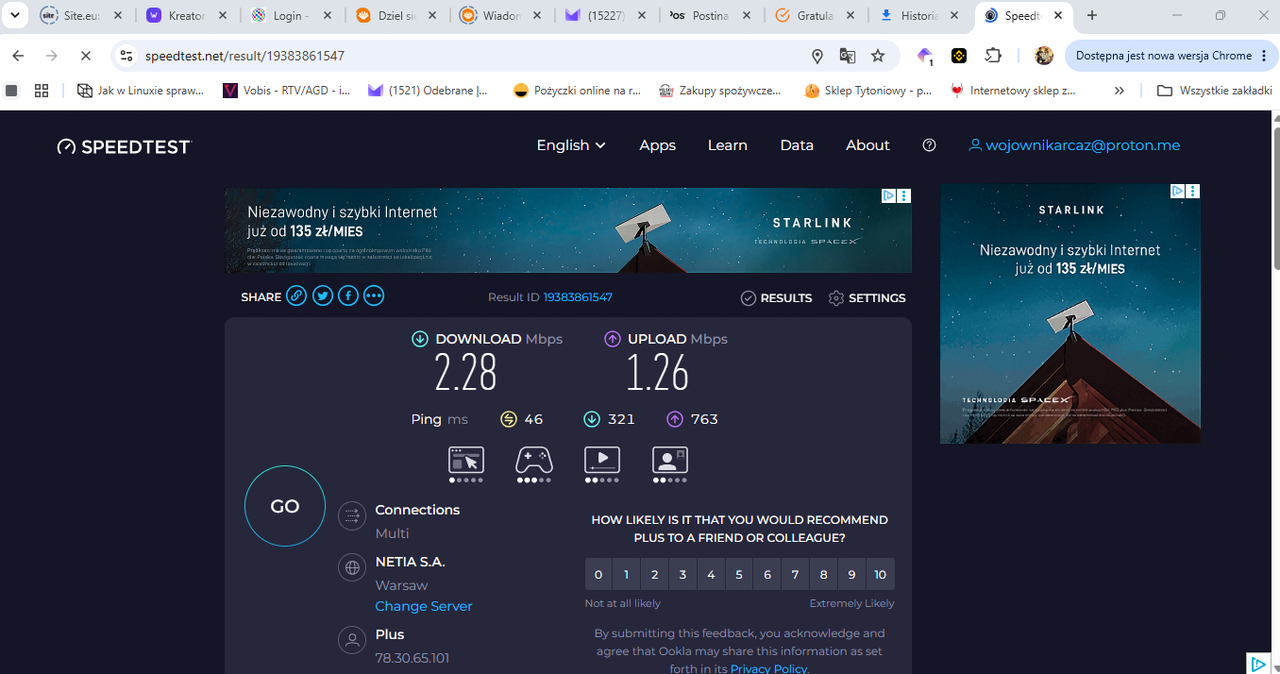Switch to the Gratula browser tab
This screenshot has height=674, width=1280.
(x=816, y=16)
